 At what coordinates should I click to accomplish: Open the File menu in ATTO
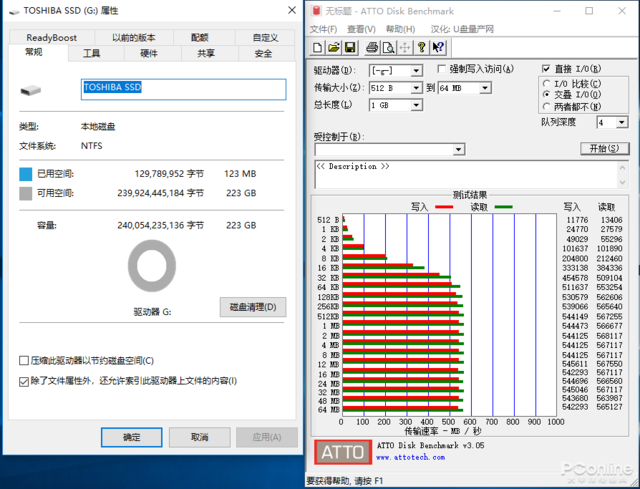point(323,29)
